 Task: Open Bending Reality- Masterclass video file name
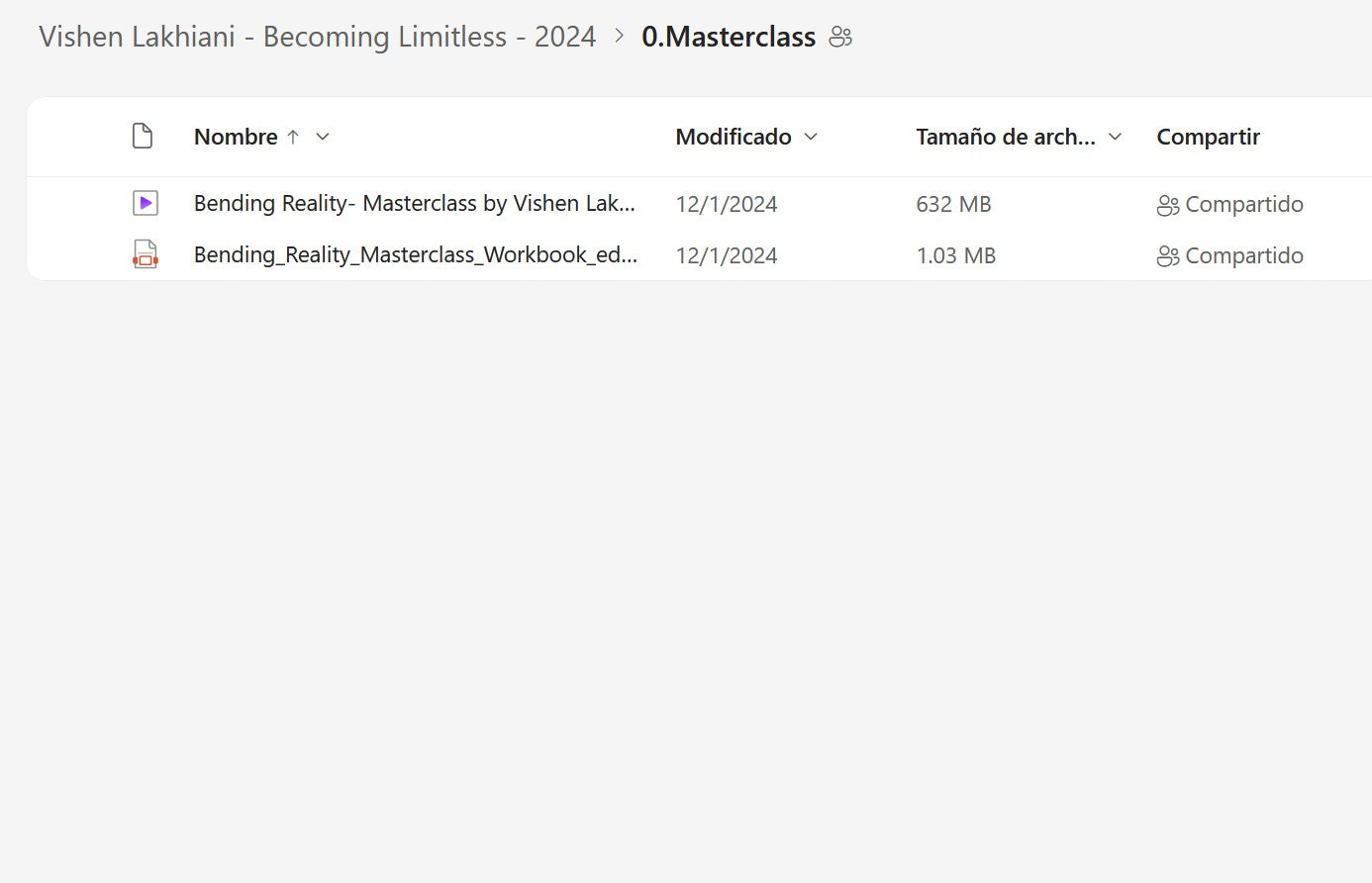coord(414,204)
